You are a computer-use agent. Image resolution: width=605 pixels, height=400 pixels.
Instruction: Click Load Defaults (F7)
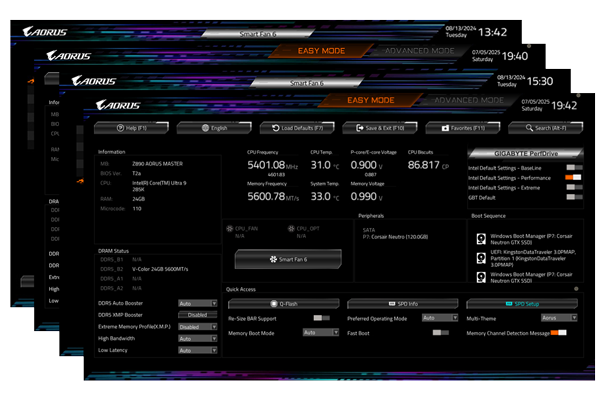(297, 128)
